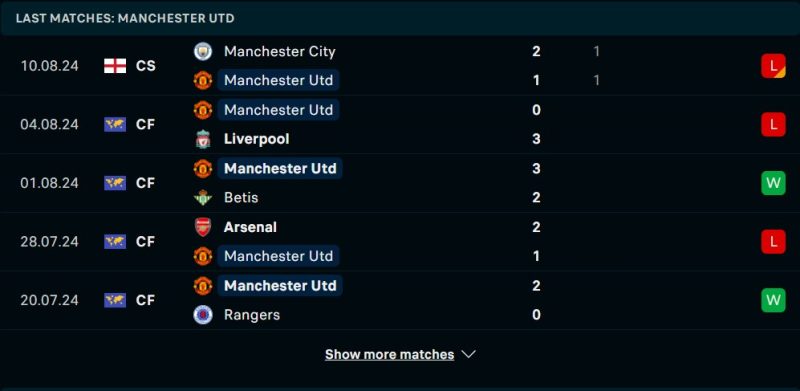This screenshot has width=800, height=391.
Task: Open the Show more matches link
Action: point(389,354)
